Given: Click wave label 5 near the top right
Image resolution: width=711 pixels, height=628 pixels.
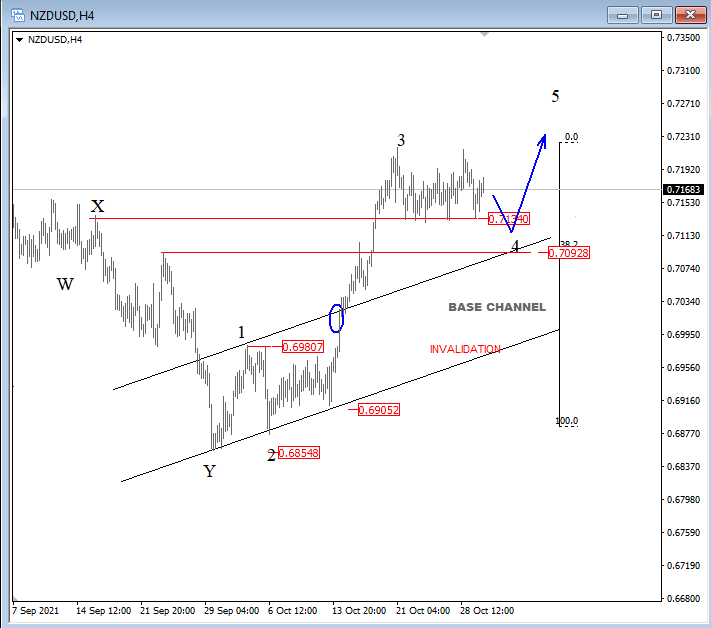Looking at the screenshot, I should pyautogui.click(x=555, y=96).
